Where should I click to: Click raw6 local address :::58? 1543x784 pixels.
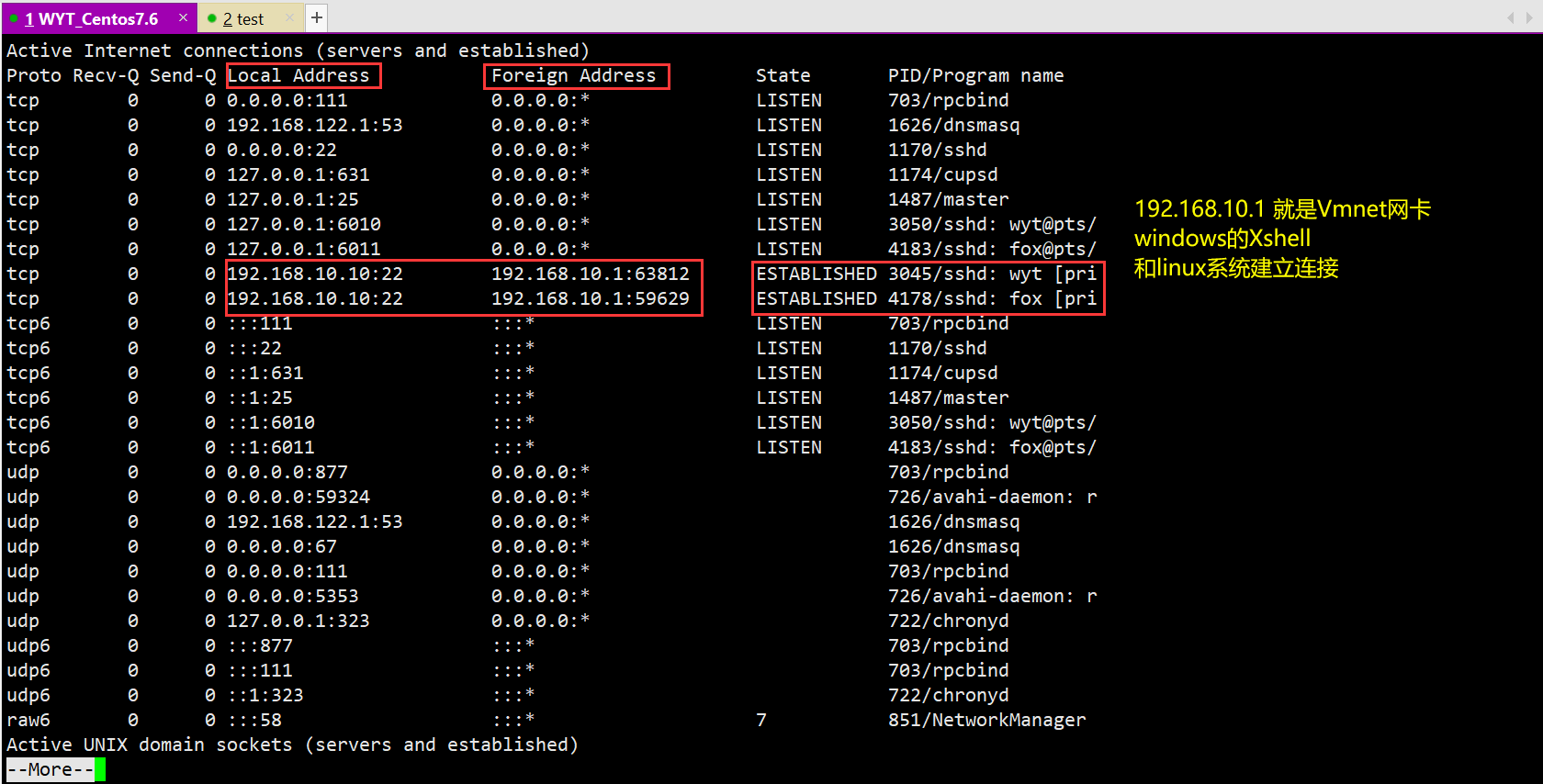(254, 720)
